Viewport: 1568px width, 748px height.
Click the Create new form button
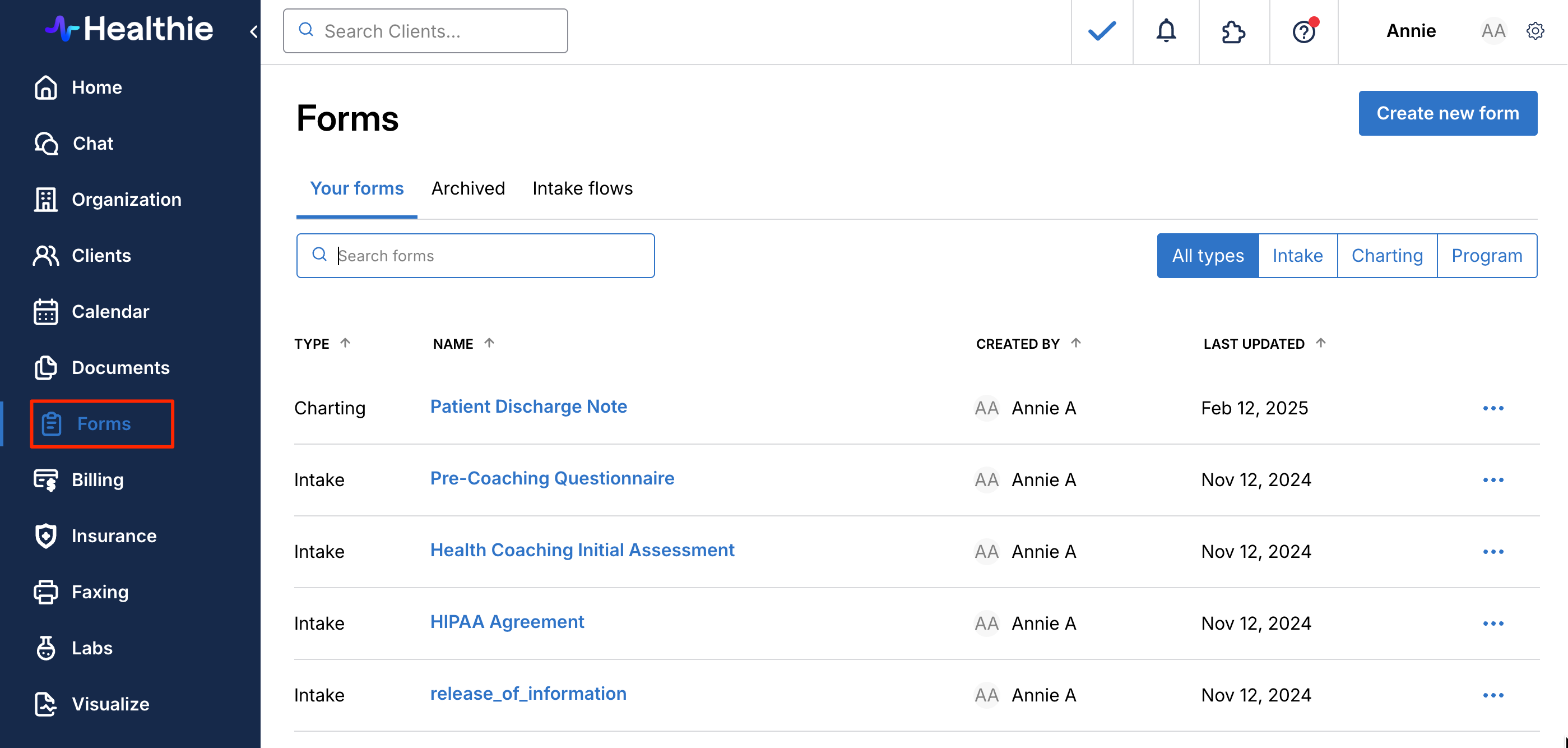pyautogui.click(x=1447, y=113)
